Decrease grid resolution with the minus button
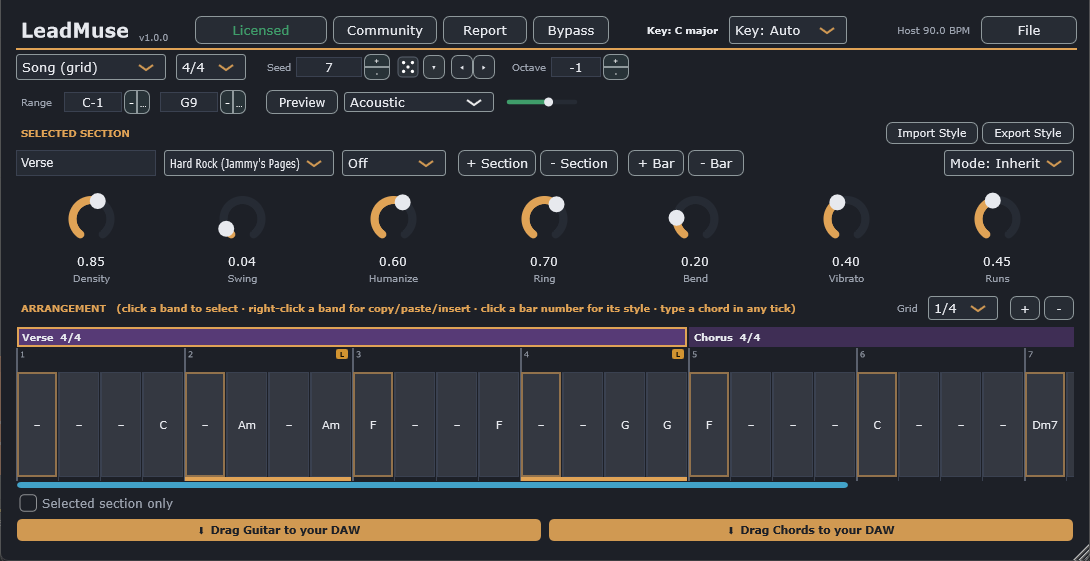Image resolution: width=1090 pixels, height=561 pixels. tap(1059, 309)
